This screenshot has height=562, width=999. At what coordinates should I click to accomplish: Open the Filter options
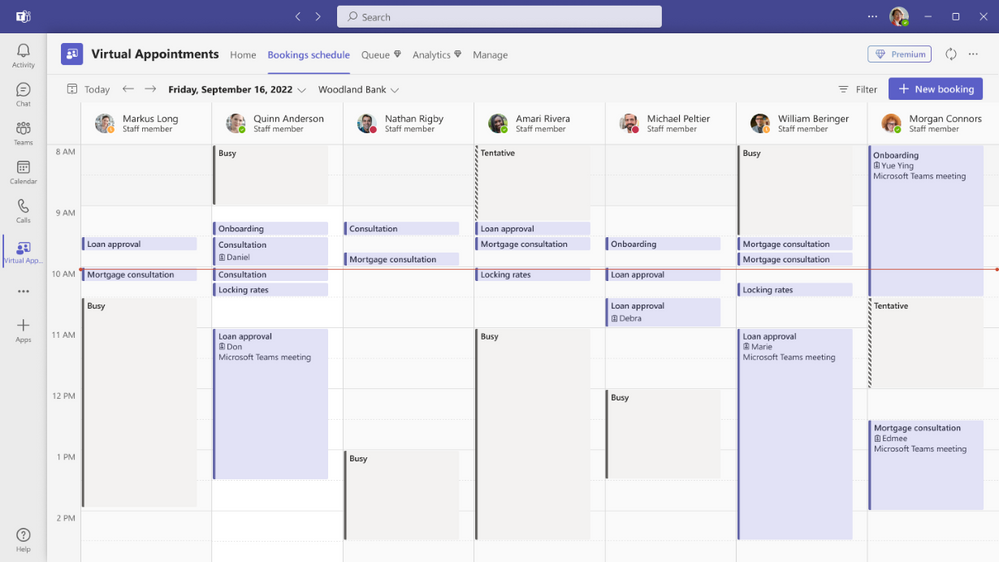coord(857,89)
